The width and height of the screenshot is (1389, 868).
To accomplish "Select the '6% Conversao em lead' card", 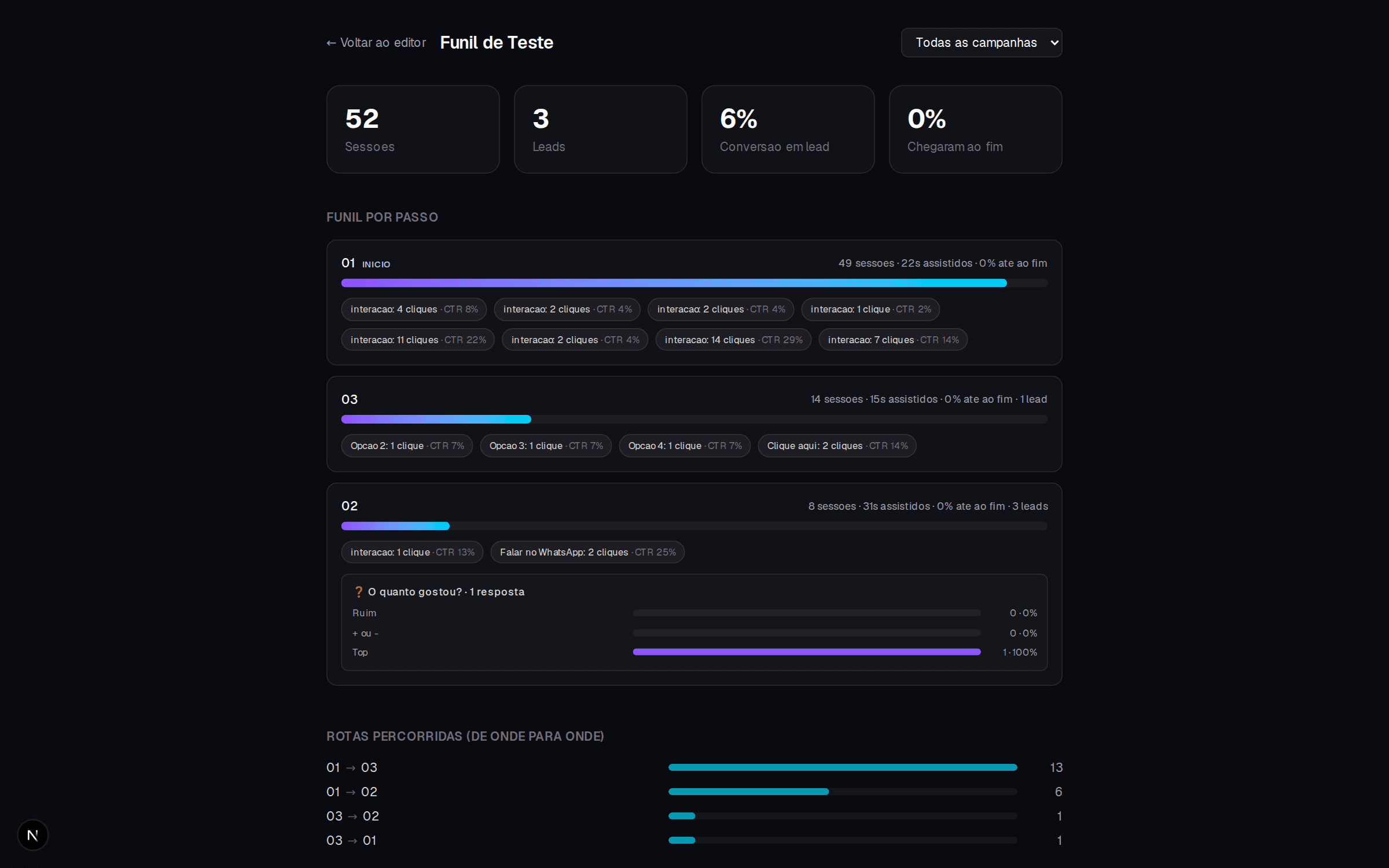I will coord(788,129).
